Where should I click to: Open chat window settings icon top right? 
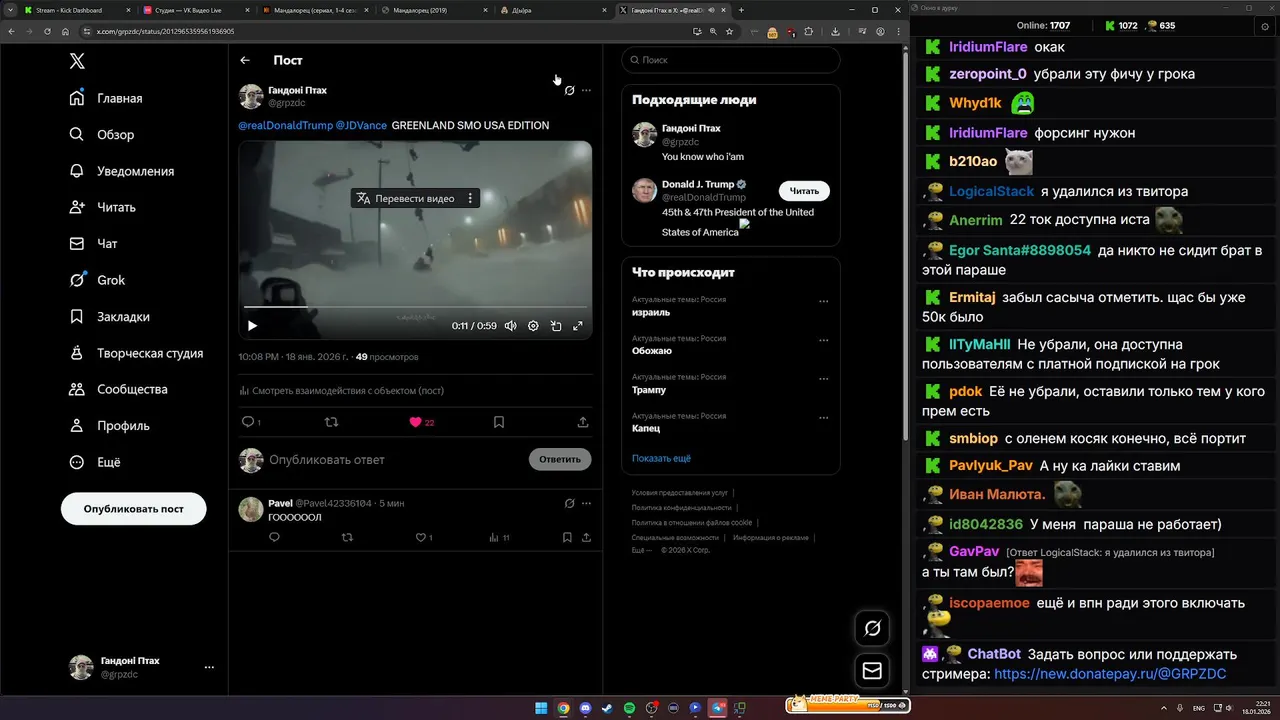coord(1264,26)
